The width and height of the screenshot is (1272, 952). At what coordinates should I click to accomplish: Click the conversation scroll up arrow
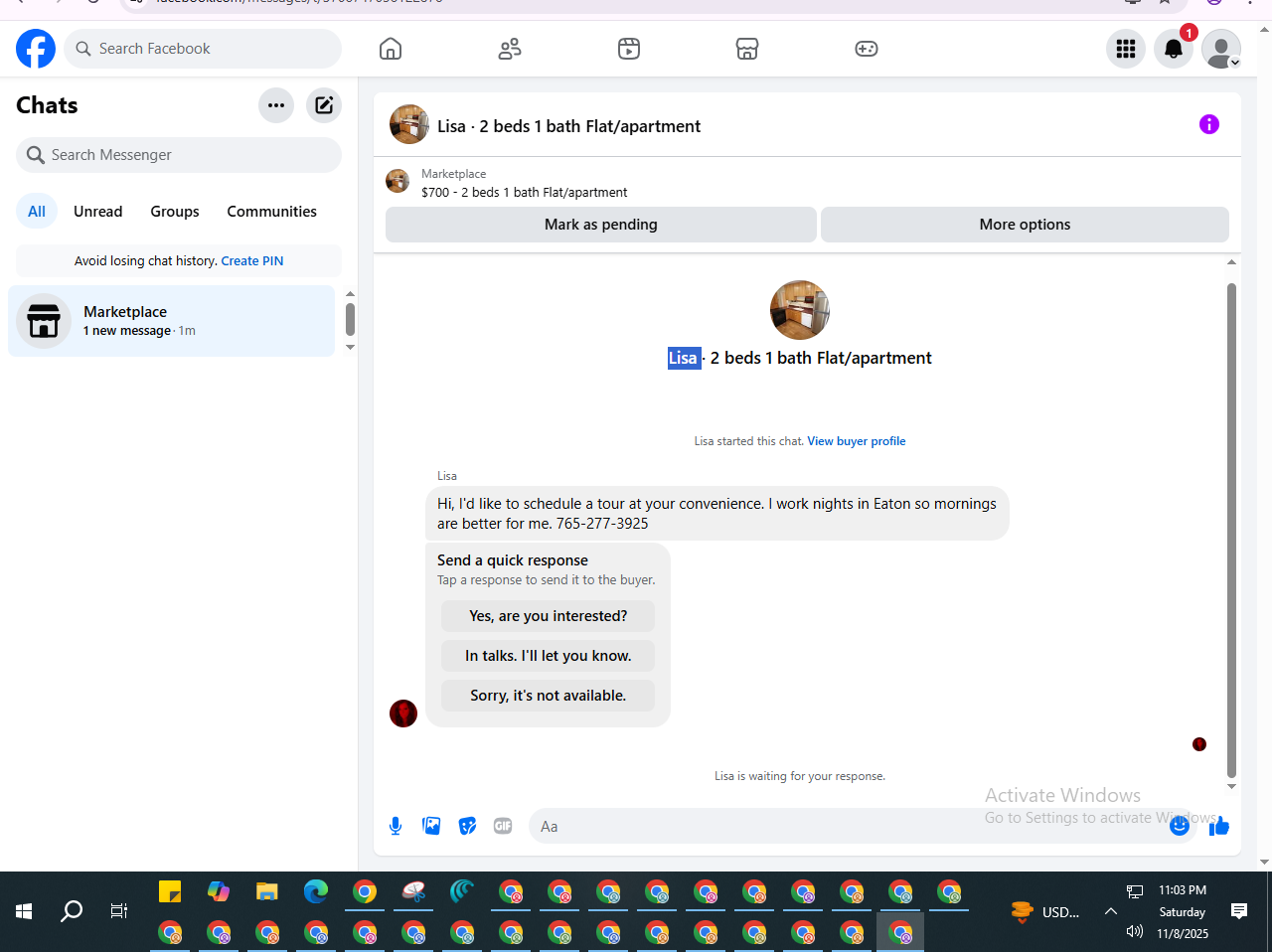[1231, 262]
